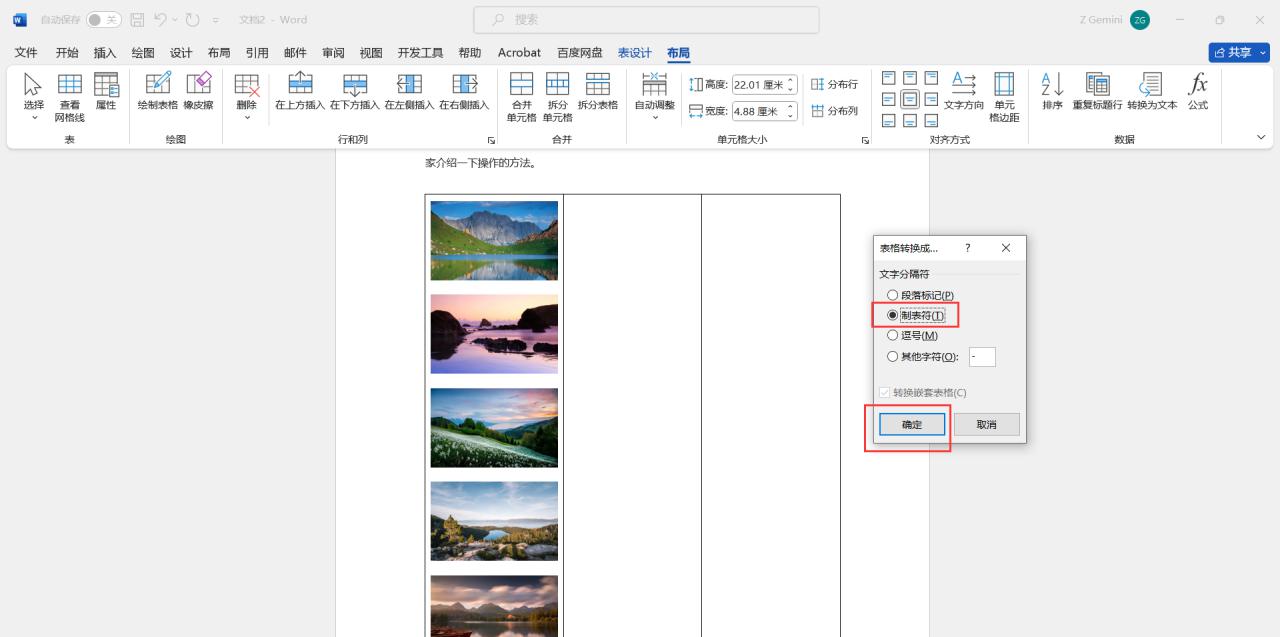Viewport: 1280px width, 637px height.
Task: Toggle 自动保存 autosave switch
Action: click(103, 20)
